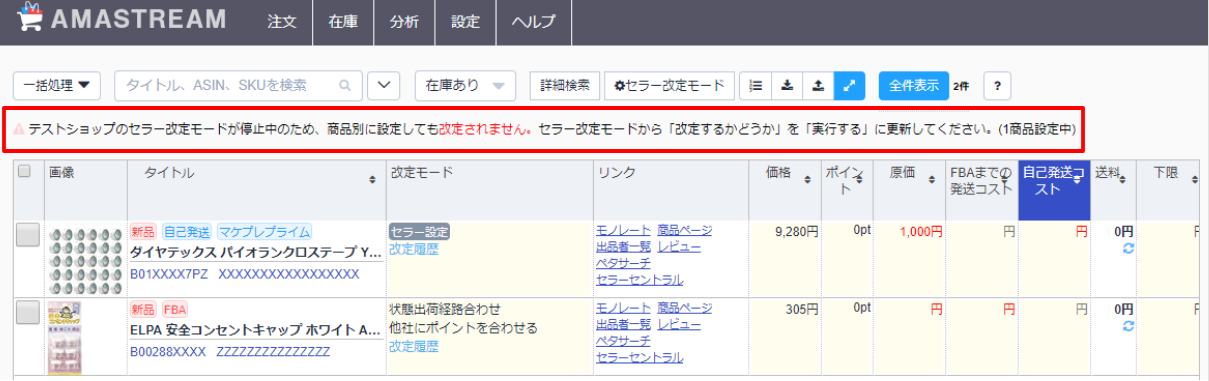1209x381 pixels.
Task: Open the ? help button
Action: pos(996,86)
